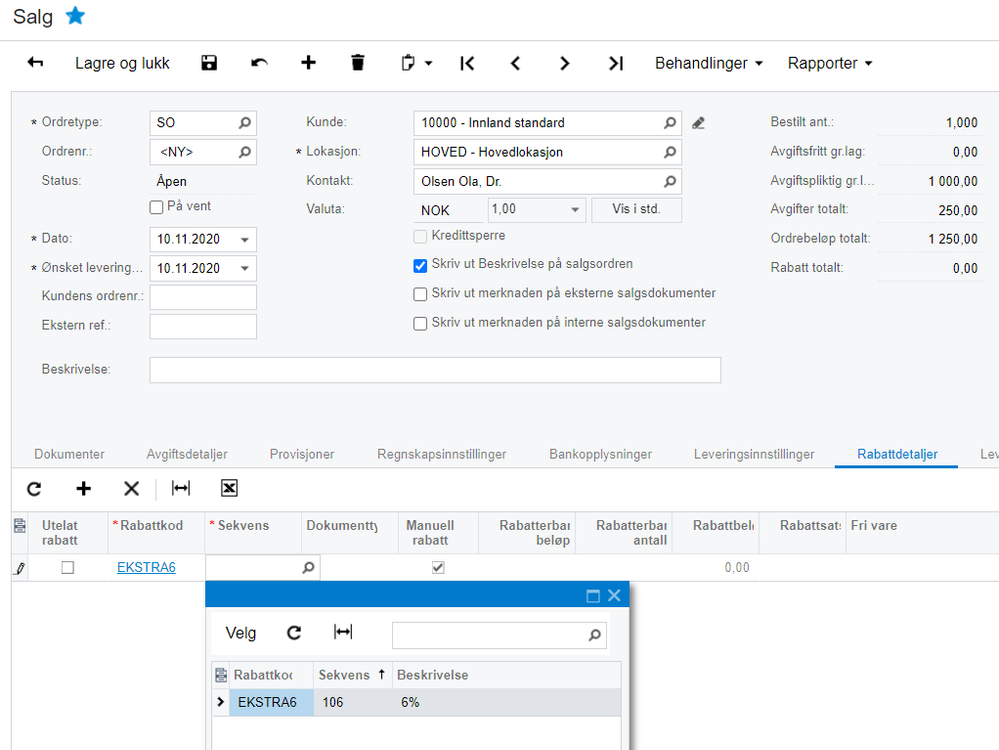
Task: Uncheck Skriv ut Beskrivelse på salgsordren
Action: point(421,265)
